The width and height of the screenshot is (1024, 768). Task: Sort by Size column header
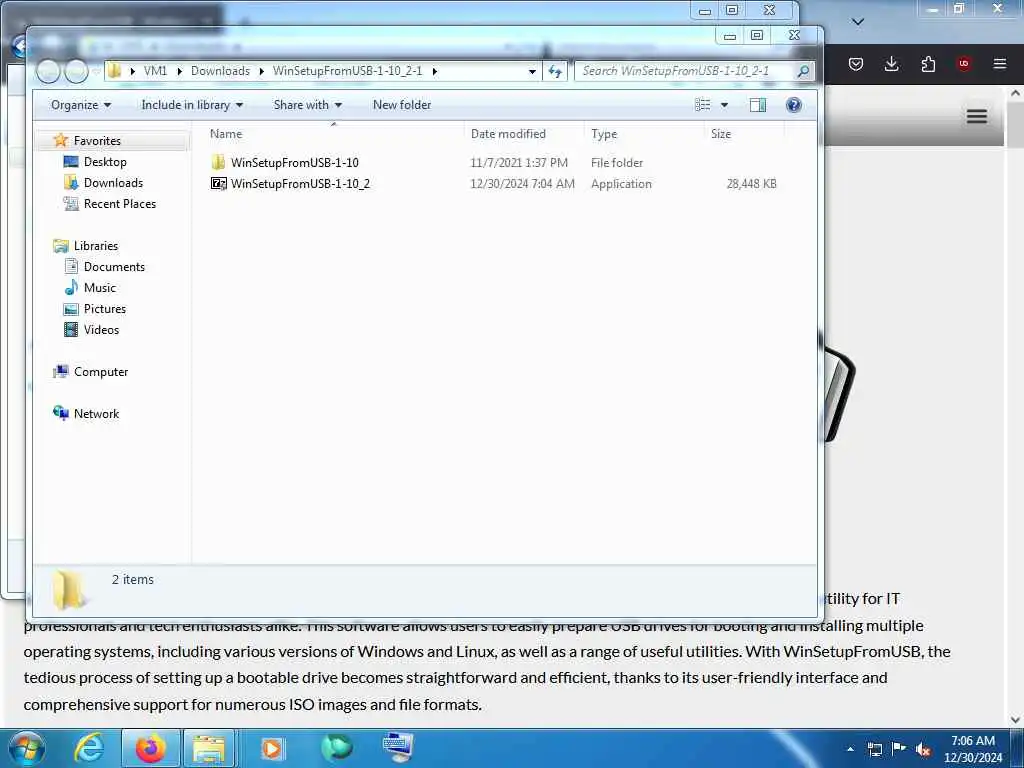pos(744,134)
